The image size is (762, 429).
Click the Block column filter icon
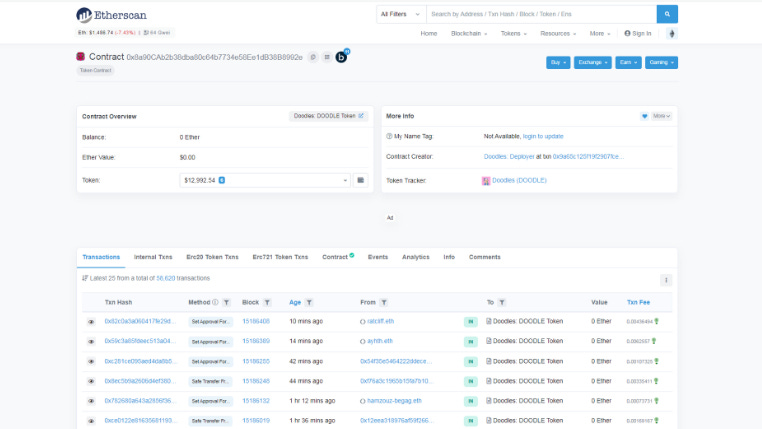pyautogui.click(x=267, y=302)
